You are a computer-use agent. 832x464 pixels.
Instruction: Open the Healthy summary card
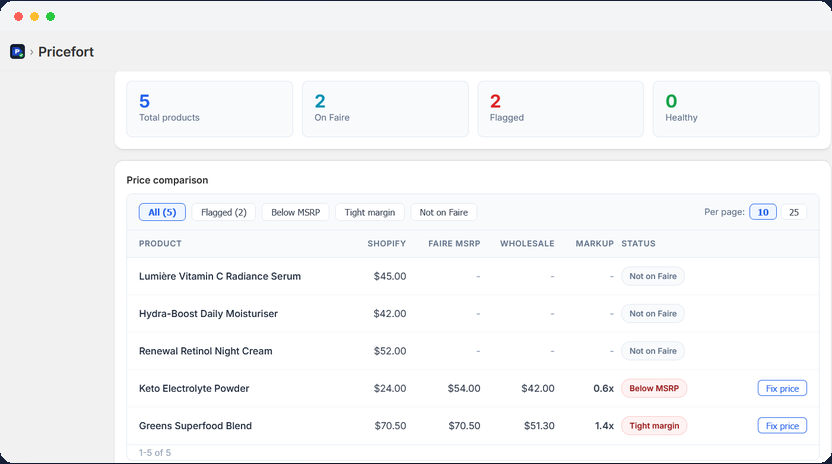tap(736, 109)
